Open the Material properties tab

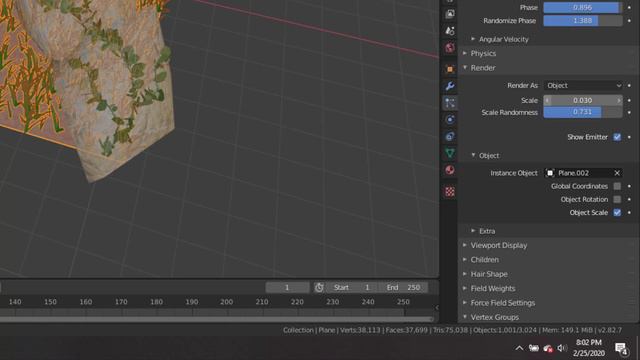(x=450, y=170)
